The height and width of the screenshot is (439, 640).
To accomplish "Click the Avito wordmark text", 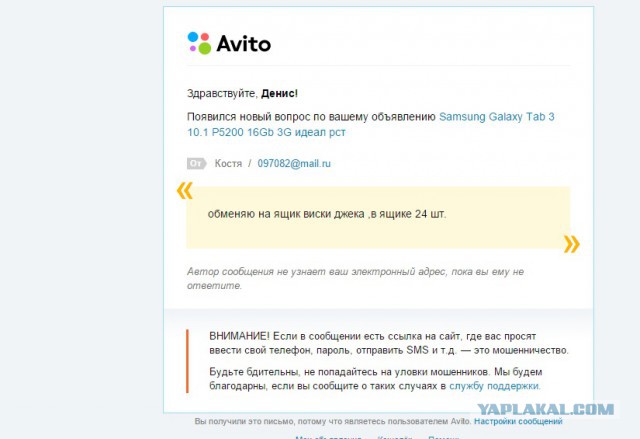I will pyautogui.click(x=244, y=43).
